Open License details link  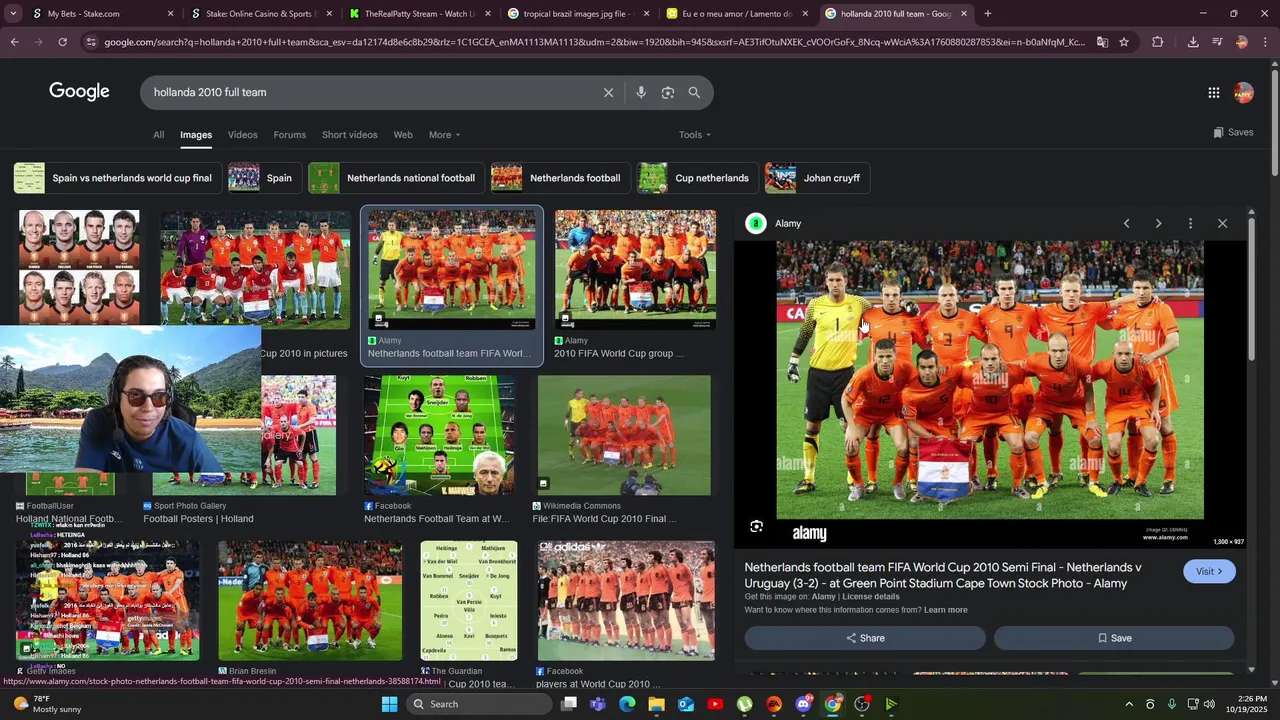[870, 597]
